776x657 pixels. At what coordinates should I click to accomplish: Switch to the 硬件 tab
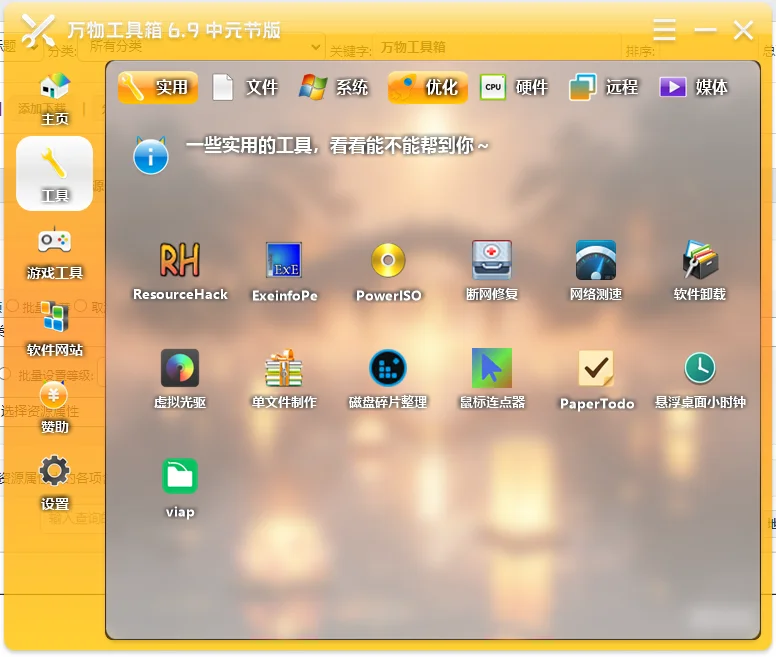[x=515, y=87]
